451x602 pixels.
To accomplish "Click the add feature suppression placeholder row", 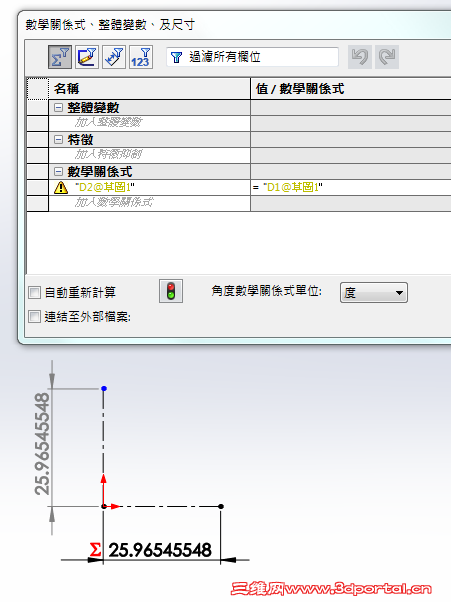I will [x=149, y=155].
